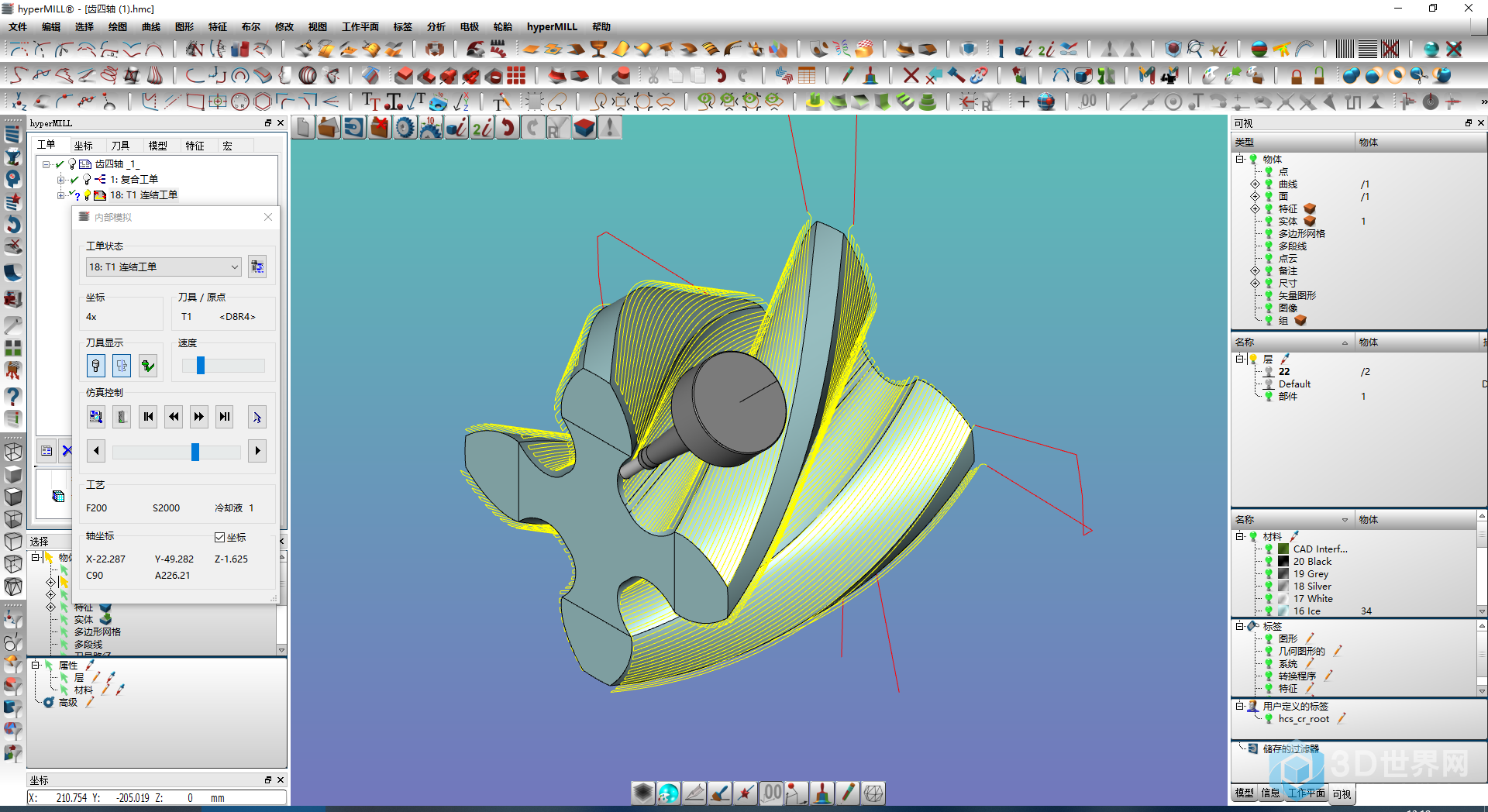Click the open folder icon in viewport toolbar

pos(329,128)
